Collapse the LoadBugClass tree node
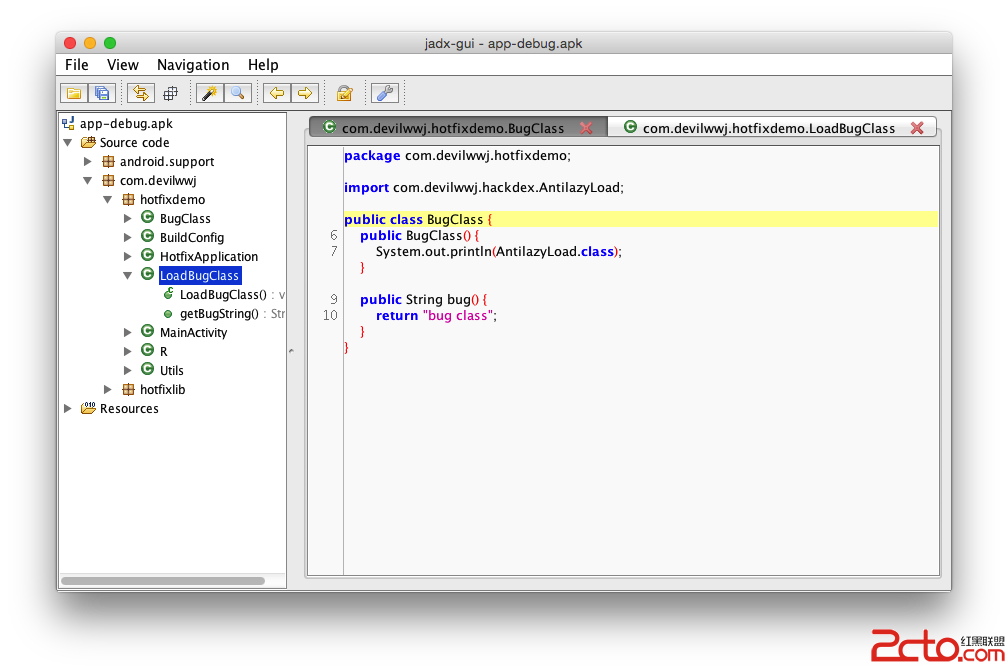The height and width of the screenshot is (672, 1008). [x=128, y=276]
